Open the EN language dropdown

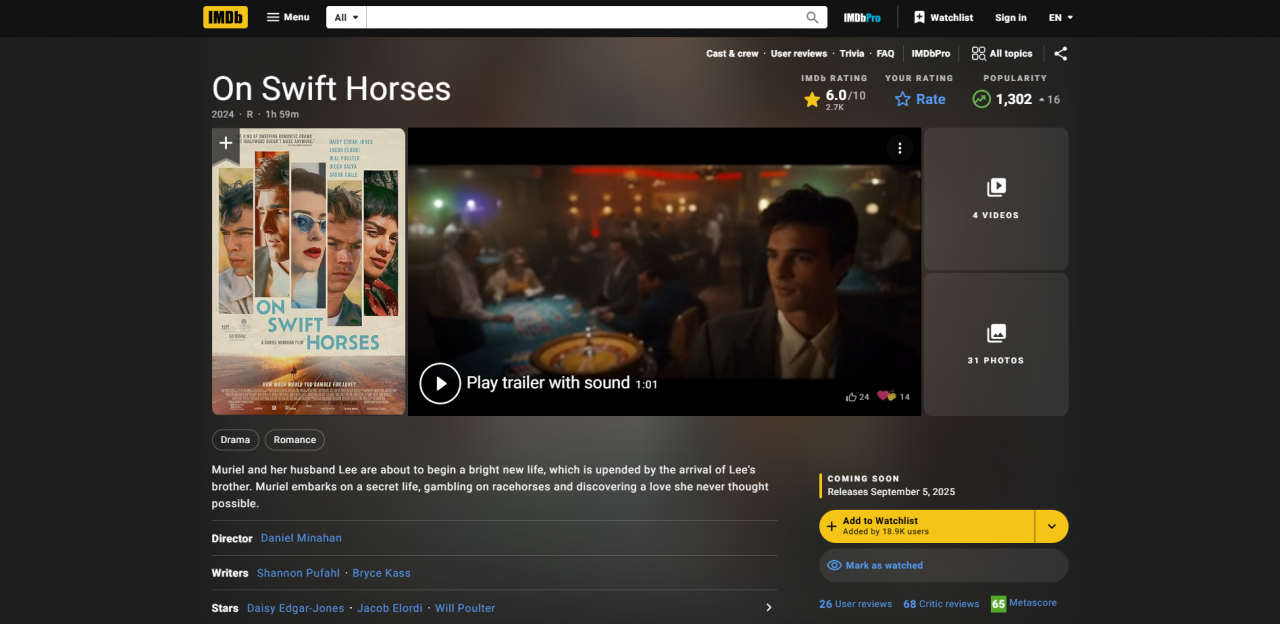pos(1061,17)
